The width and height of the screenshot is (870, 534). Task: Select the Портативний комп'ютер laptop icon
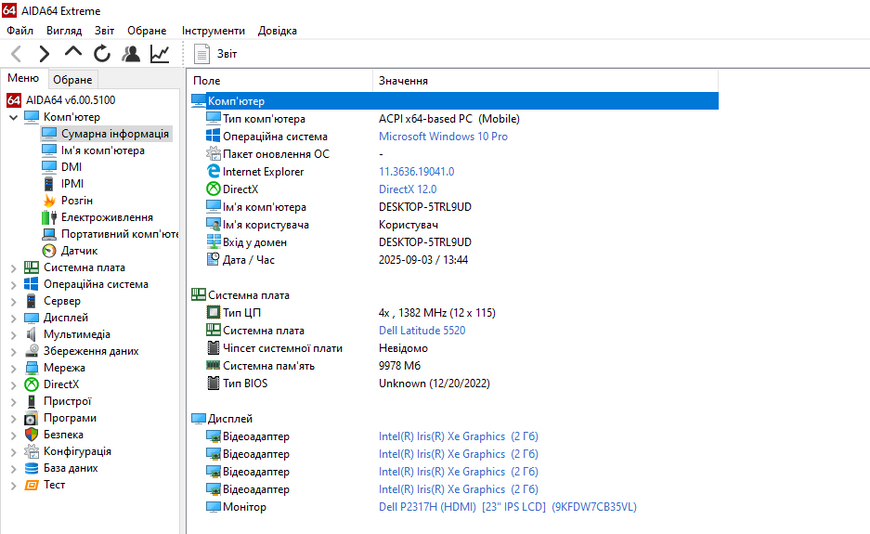(x=49, y=234)
